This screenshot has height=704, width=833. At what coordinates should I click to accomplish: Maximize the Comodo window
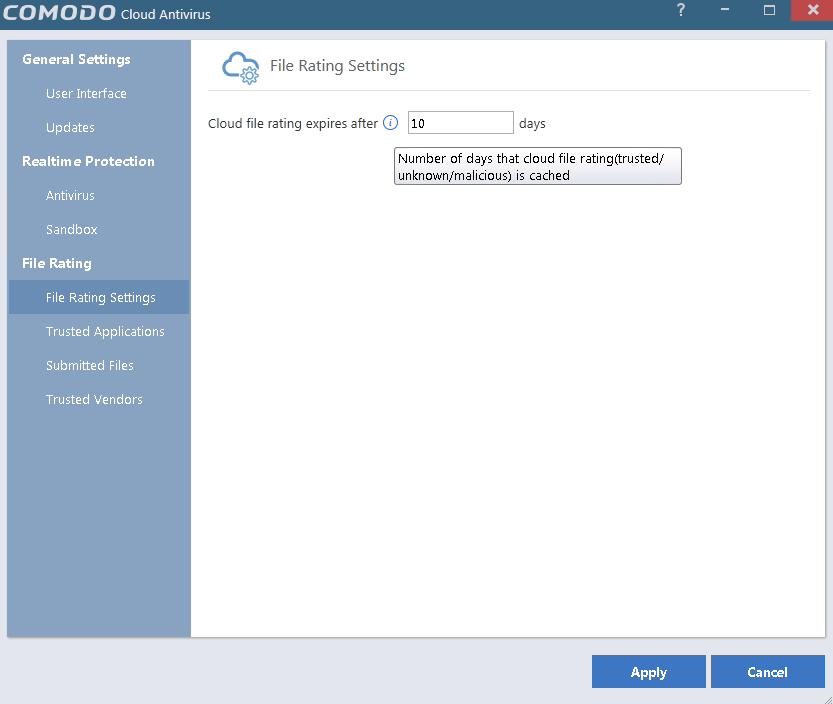(x=769, y=10)
